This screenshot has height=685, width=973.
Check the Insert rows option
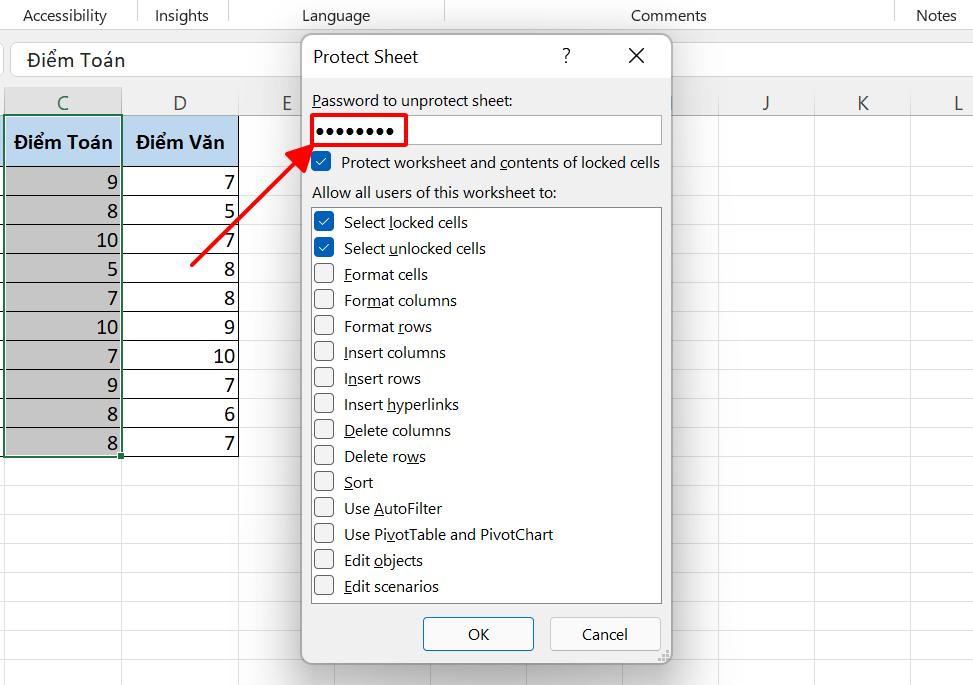point(324,378)
